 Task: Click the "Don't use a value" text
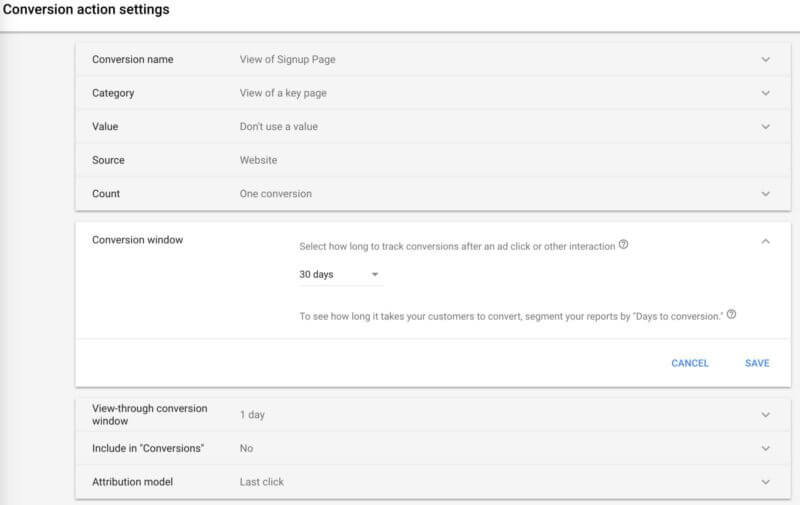click(x=279, y=127)
